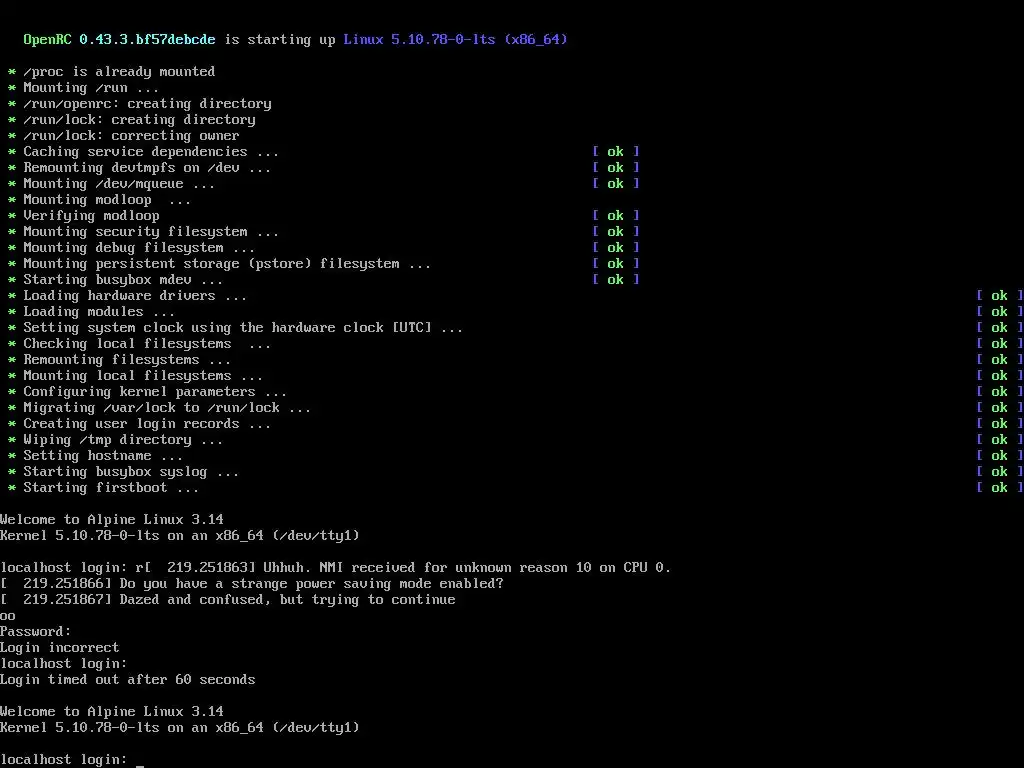
Task: Click the 'Mounting /run ...' line
Action: coord(91,88)
